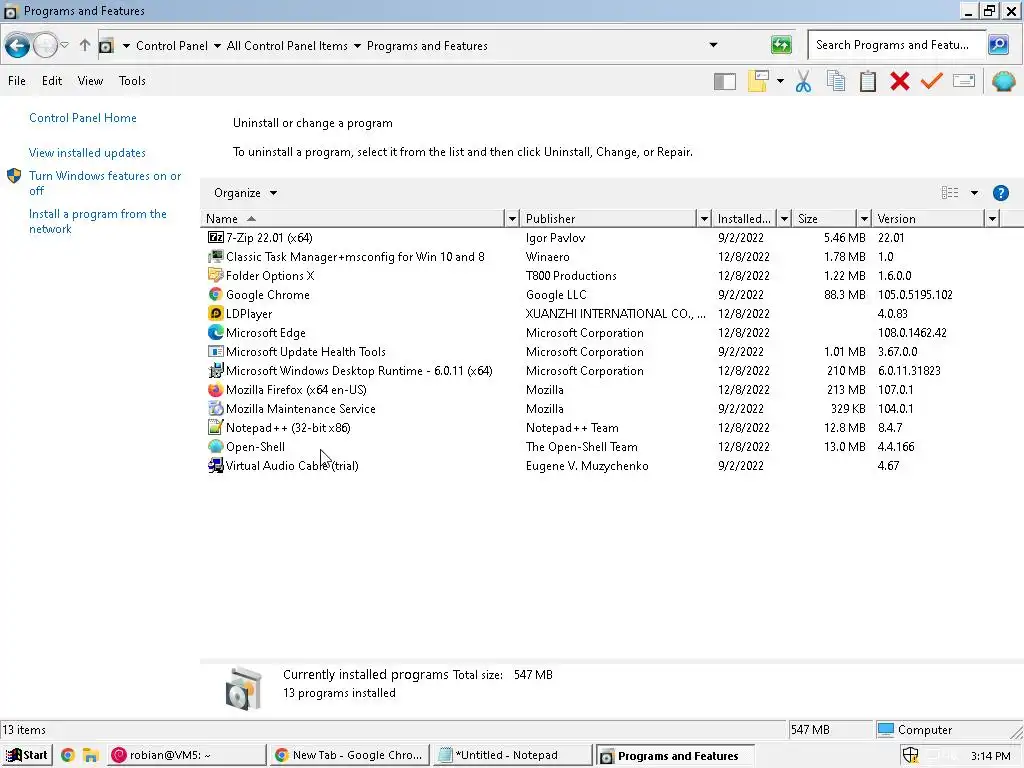Click the blue Help question mark icon
The height and width of the screenshot is (768, 1024).
1000,193
